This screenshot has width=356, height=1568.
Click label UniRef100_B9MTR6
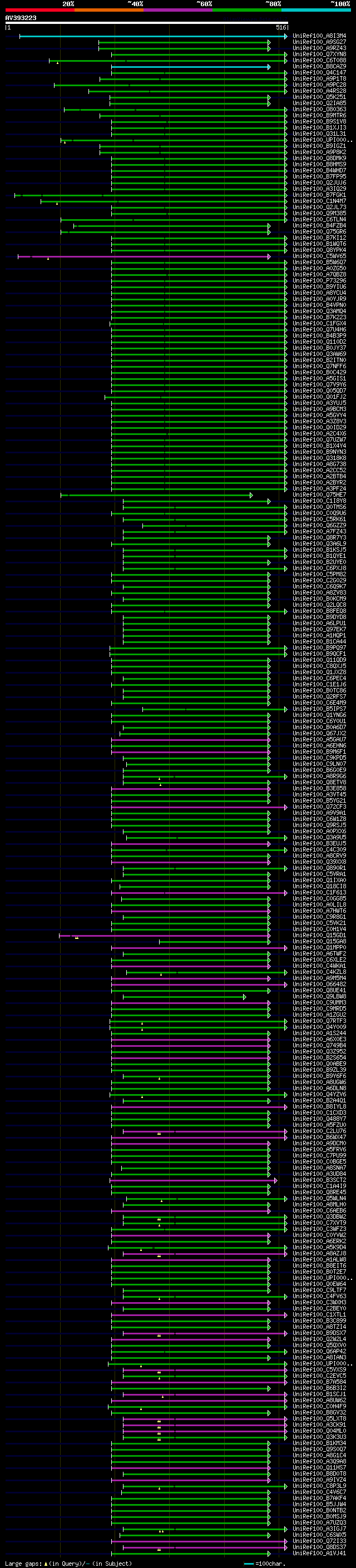(x=319, y=115)
